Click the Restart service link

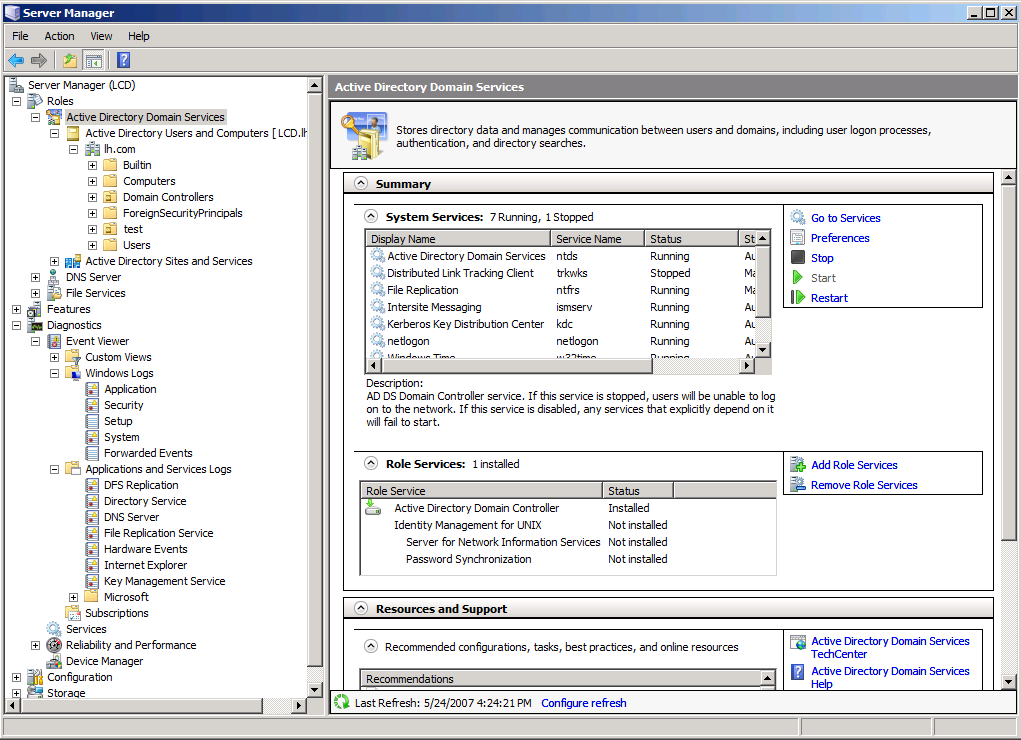click(x=829, y=298)
